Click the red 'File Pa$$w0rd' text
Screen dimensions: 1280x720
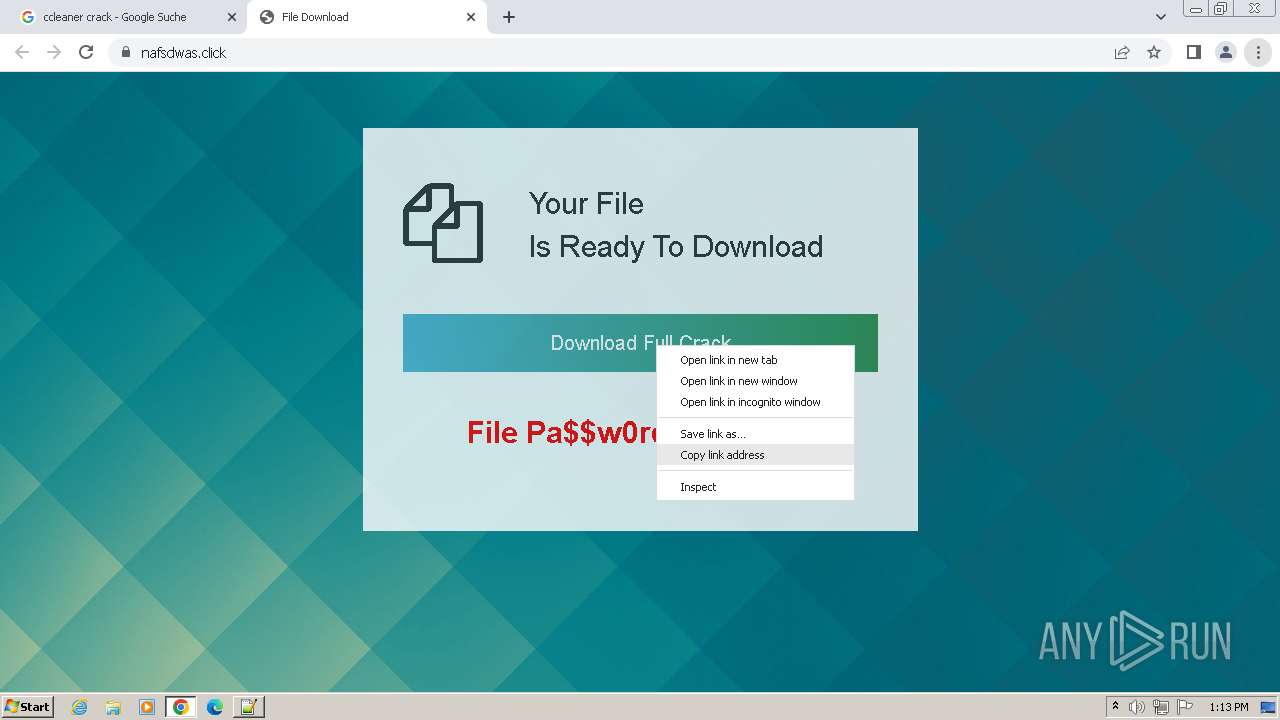[x=562, y=432]
